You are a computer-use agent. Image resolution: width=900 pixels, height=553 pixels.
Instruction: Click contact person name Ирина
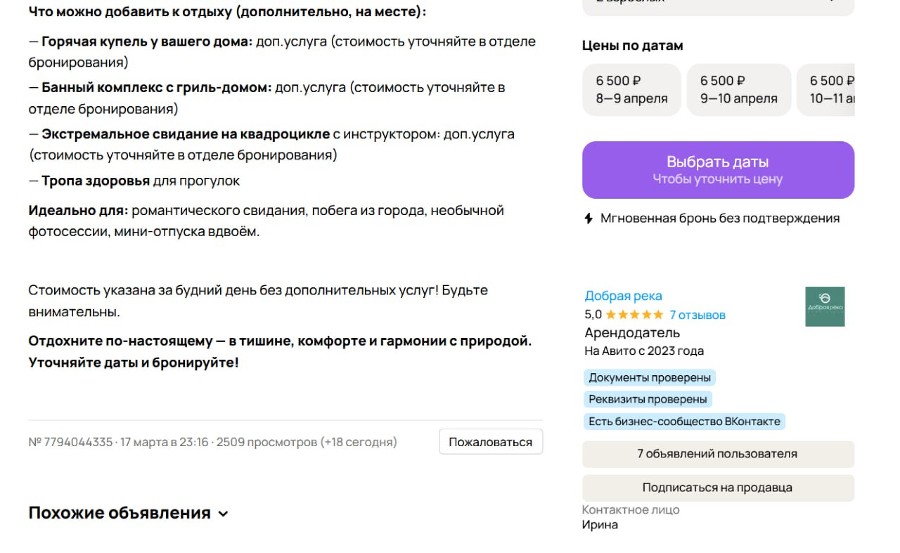pos(600,525)
